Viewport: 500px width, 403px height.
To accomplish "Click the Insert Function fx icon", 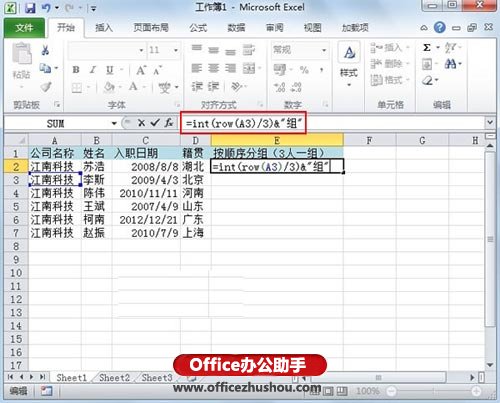I will (169, 123).
